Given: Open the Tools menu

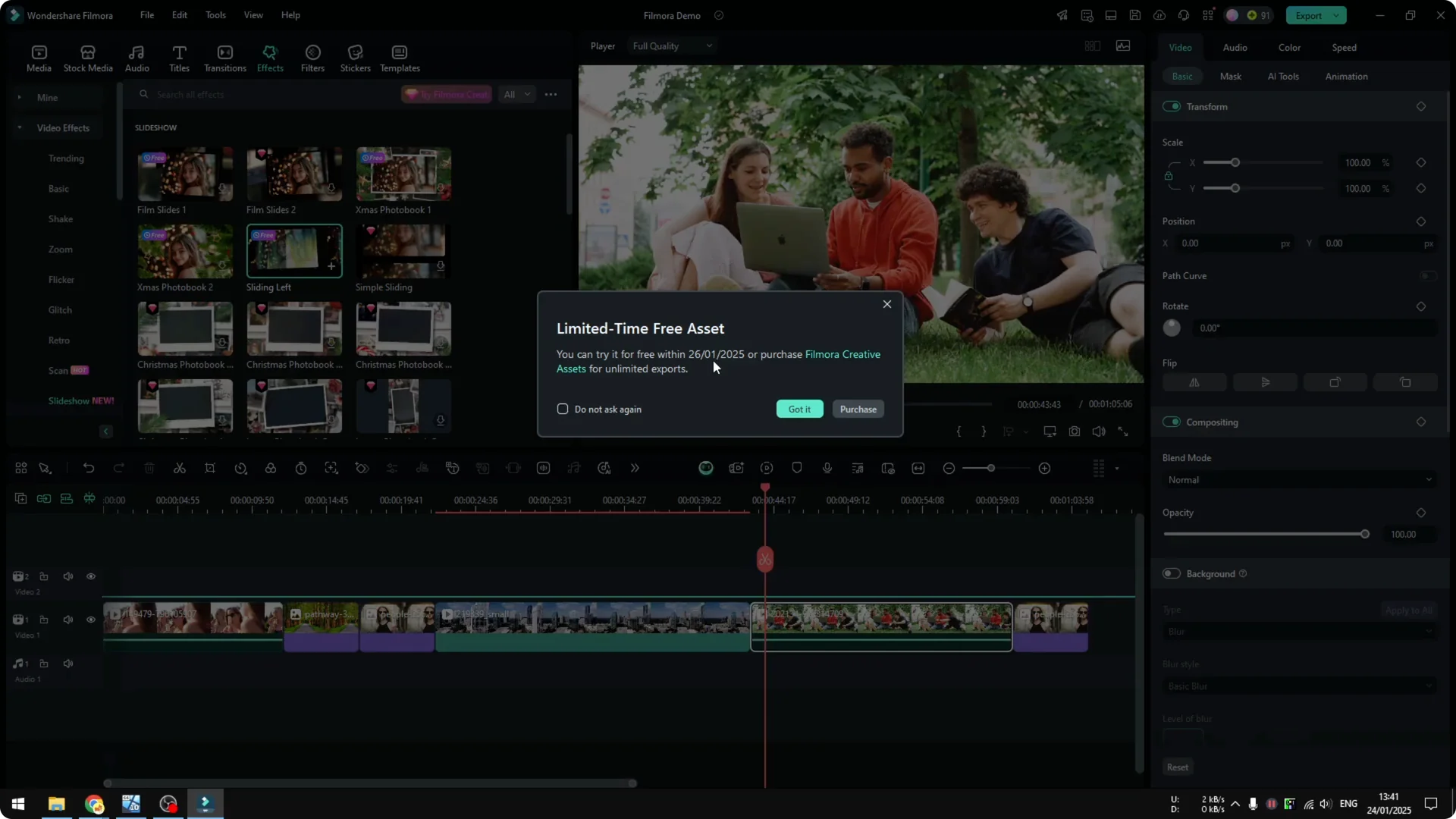Looking at the screenshot, I should click(215, 15).
